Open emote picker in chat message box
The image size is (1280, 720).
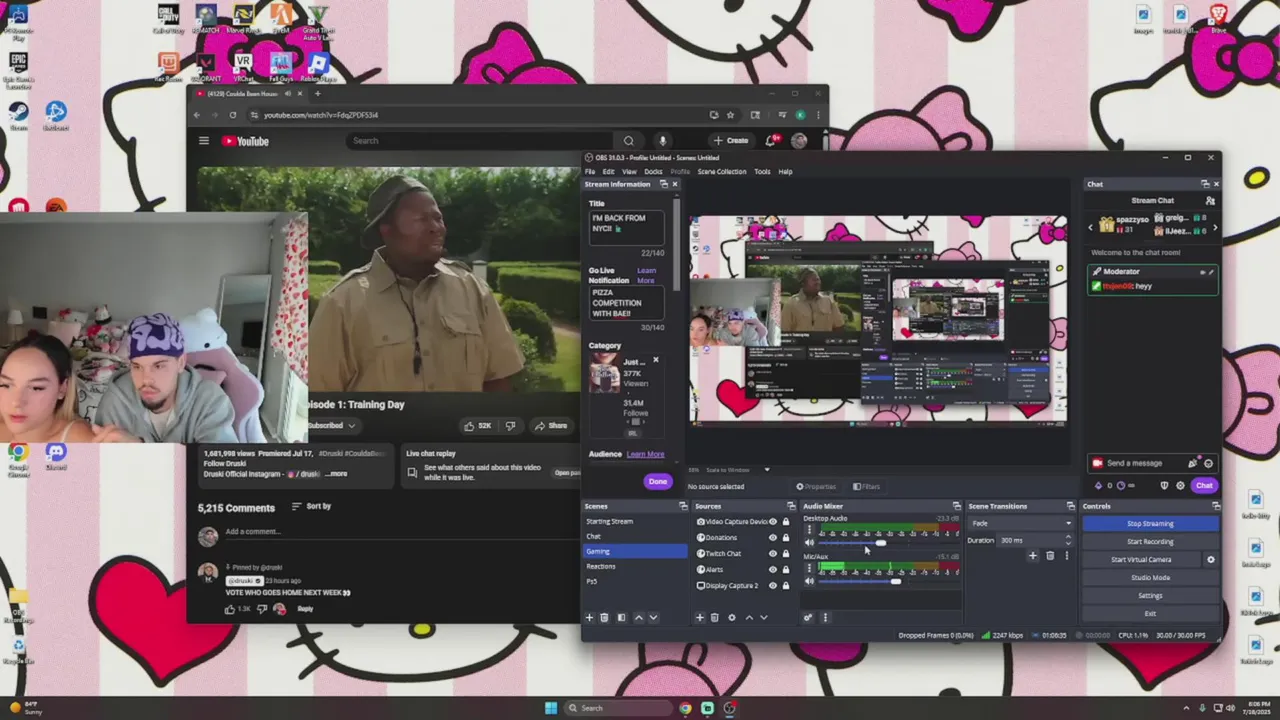point(1208,463)
